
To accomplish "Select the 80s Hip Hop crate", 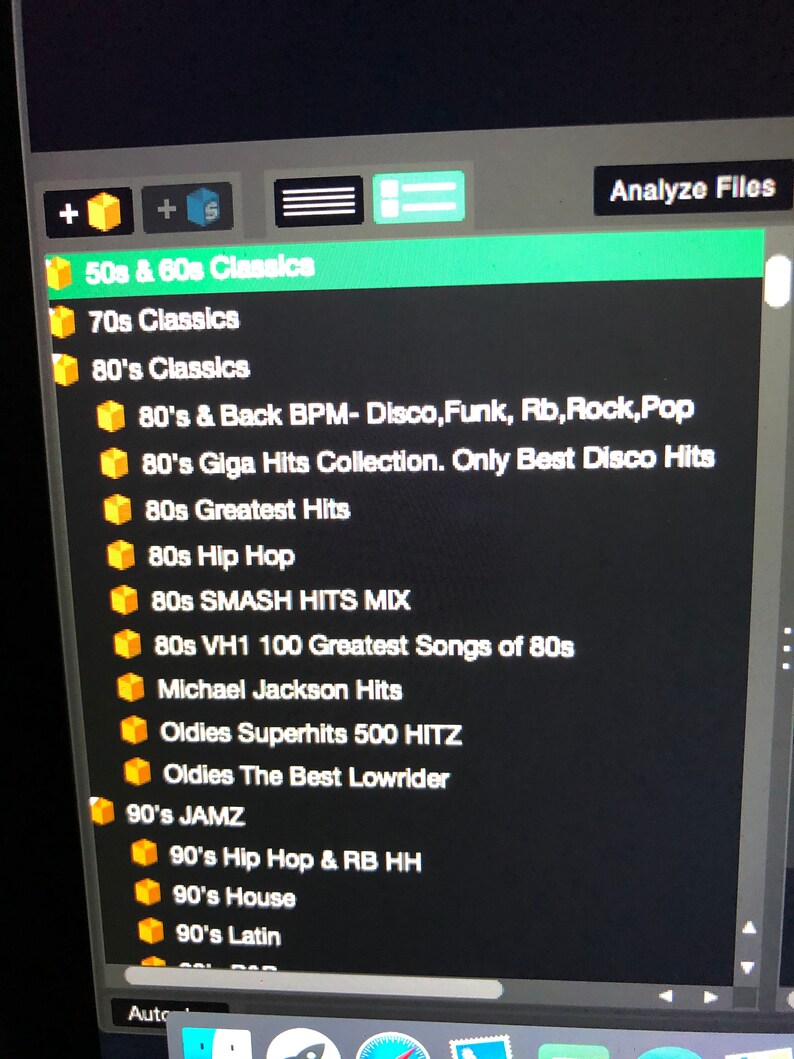I will (221, 557).
